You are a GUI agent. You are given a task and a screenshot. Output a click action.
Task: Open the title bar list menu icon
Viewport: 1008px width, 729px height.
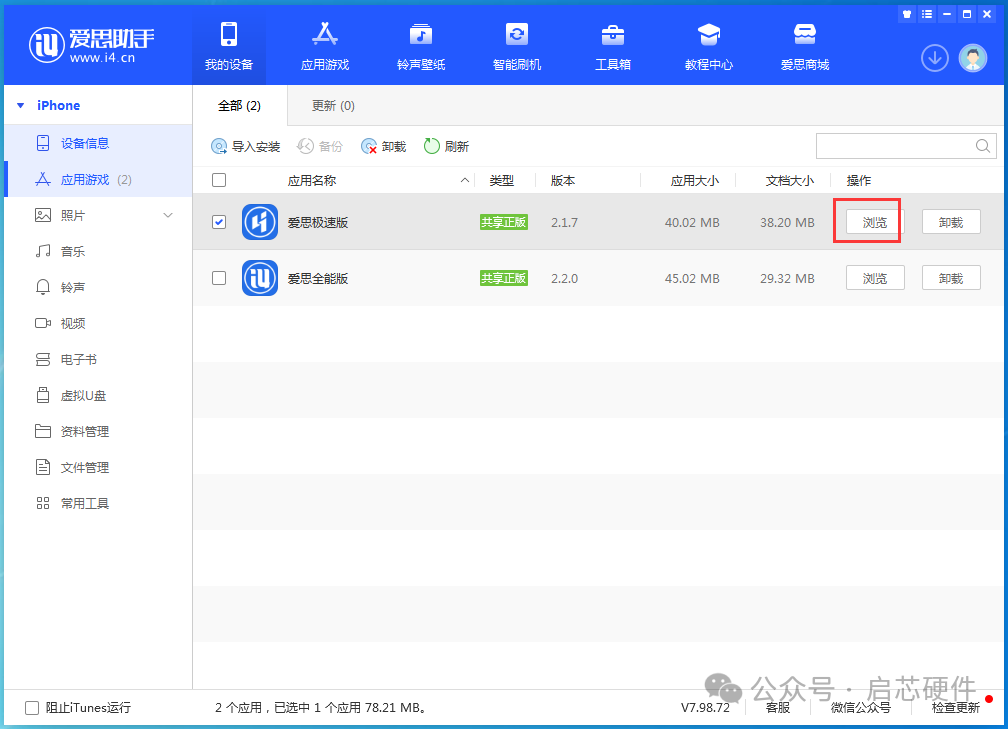(x=926, y=14)
